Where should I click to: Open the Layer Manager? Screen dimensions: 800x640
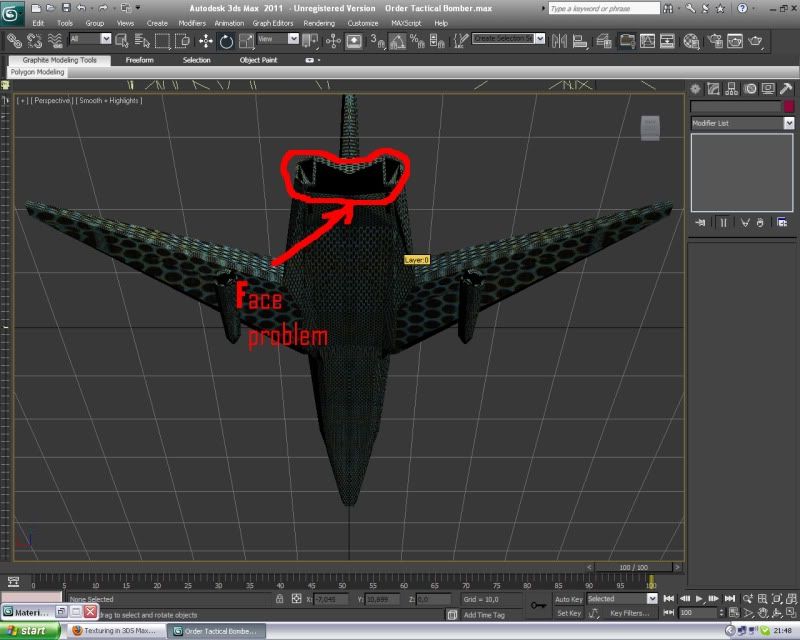tap(604, 41)
